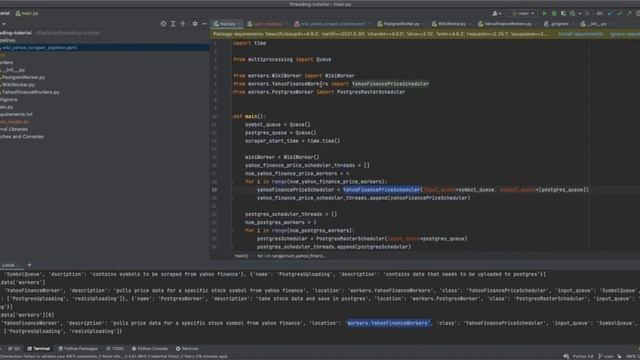Click the Install requirements link in the banner

(x=580, y=34)
